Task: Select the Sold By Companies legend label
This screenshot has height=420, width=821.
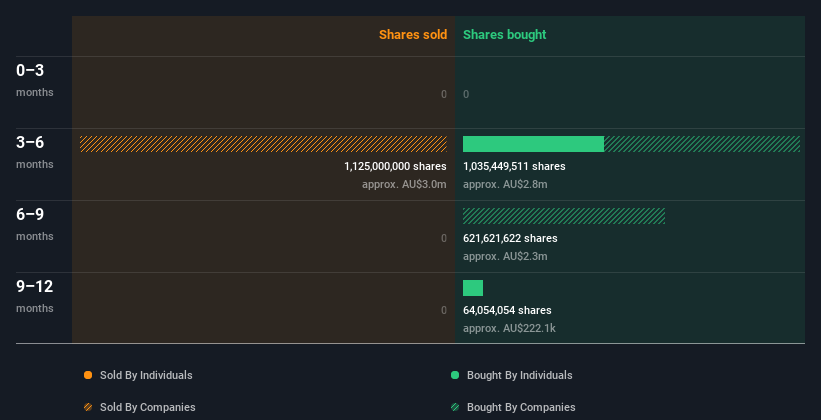Action: coord(148,407)
